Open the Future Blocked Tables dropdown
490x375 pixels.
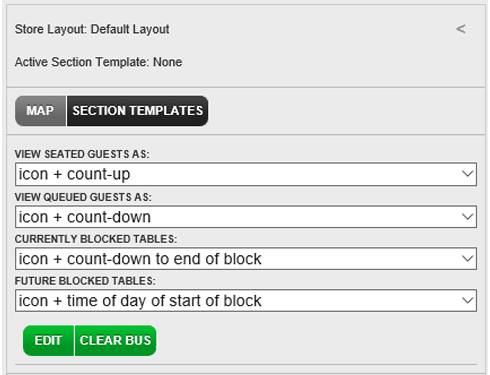coord(246,301)
